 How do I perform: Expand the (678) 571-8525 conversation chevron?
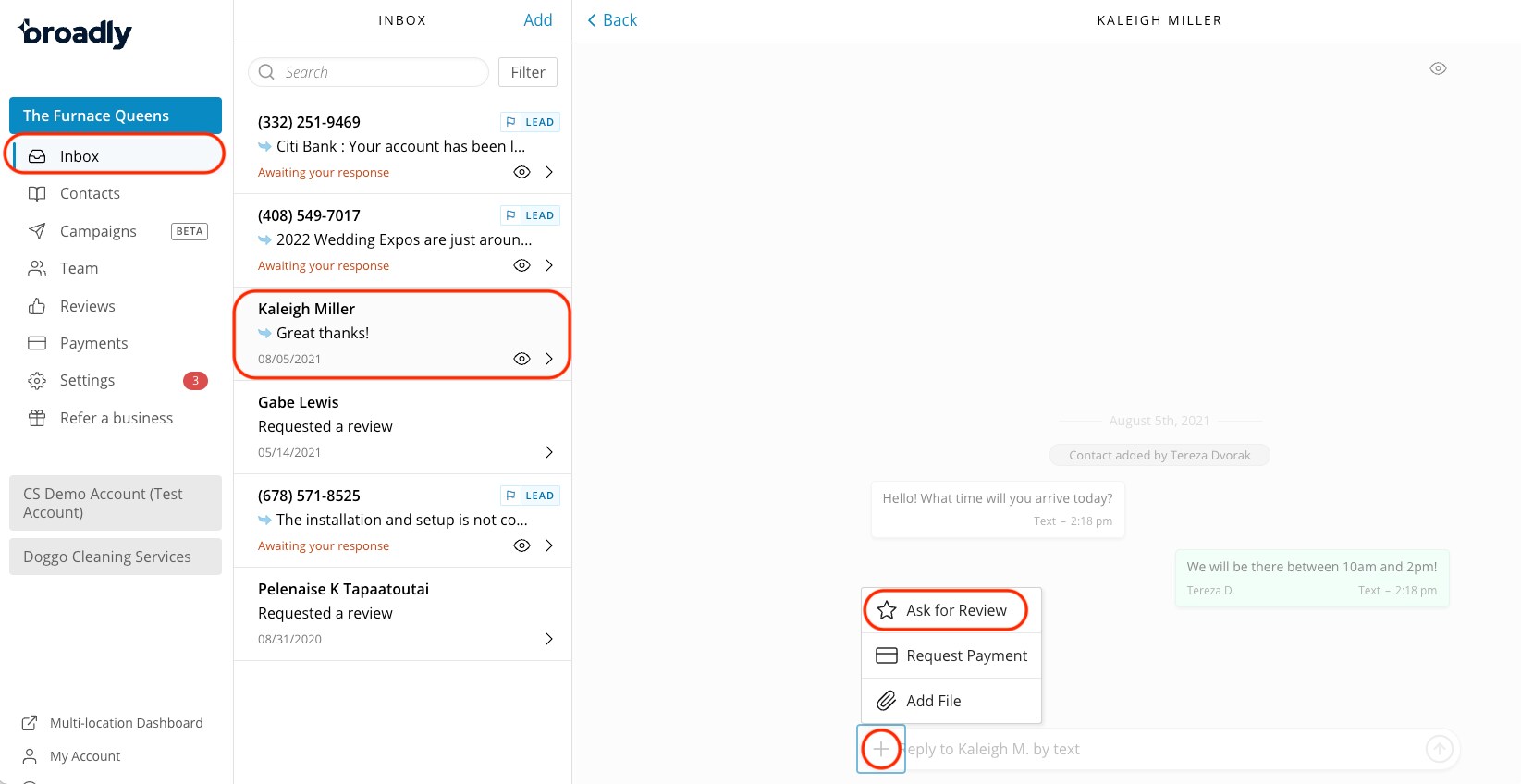pyautogui.click(x=549, y=545)
